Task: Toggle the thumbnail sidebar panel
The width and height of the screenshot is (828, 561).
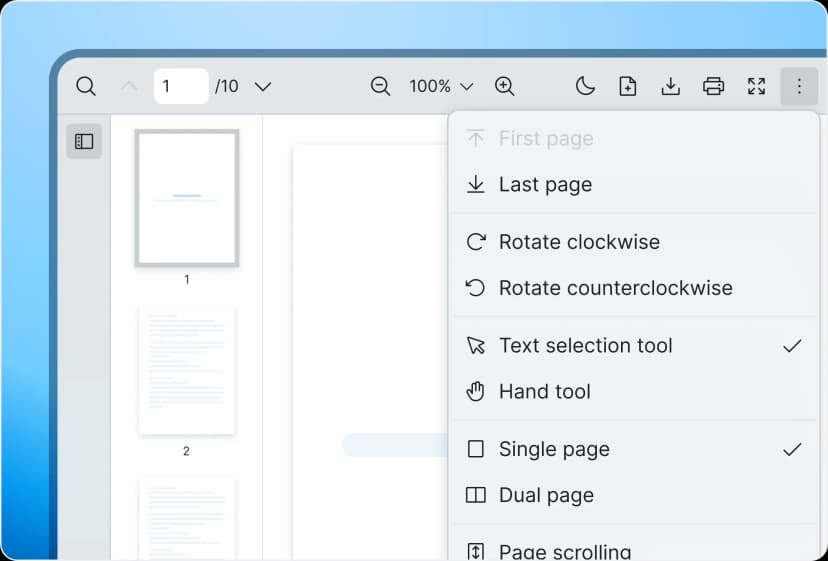Action: coord(84,141)
